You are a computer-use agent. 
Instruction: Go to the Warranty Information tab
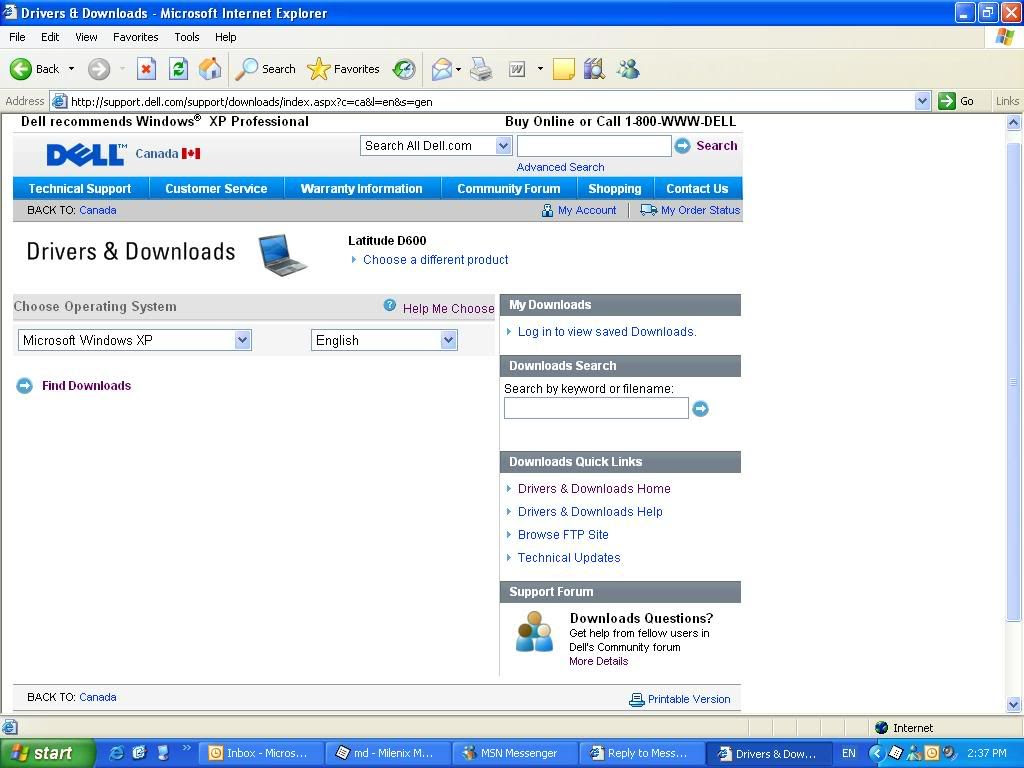[361, 189]
